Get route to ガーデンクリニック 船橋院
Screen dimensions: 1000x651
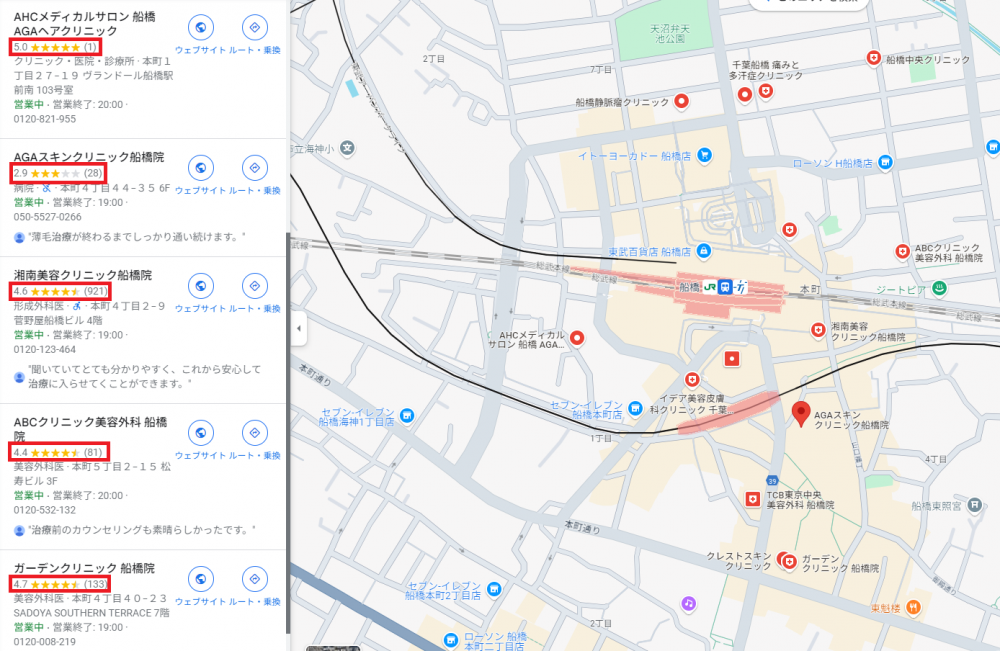[x=254, y=579]
